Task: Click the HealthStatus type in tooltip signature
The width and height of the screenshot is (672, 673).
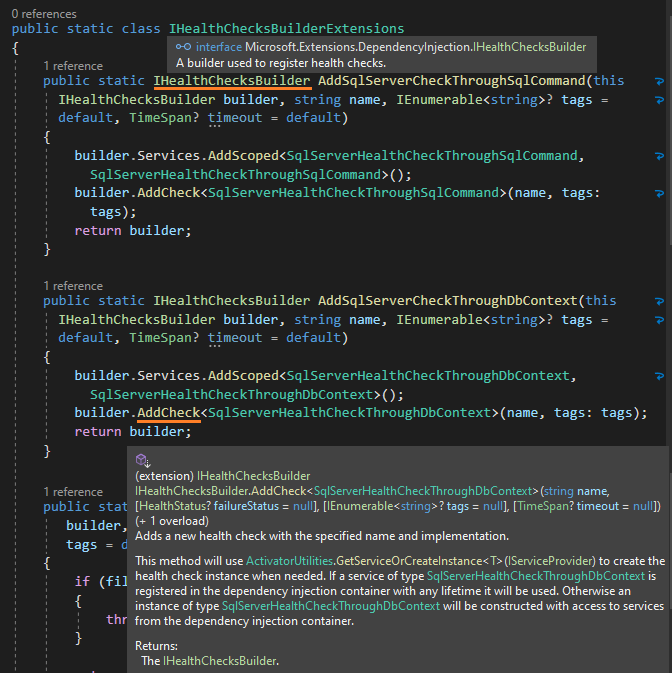Action: [175, 506]
